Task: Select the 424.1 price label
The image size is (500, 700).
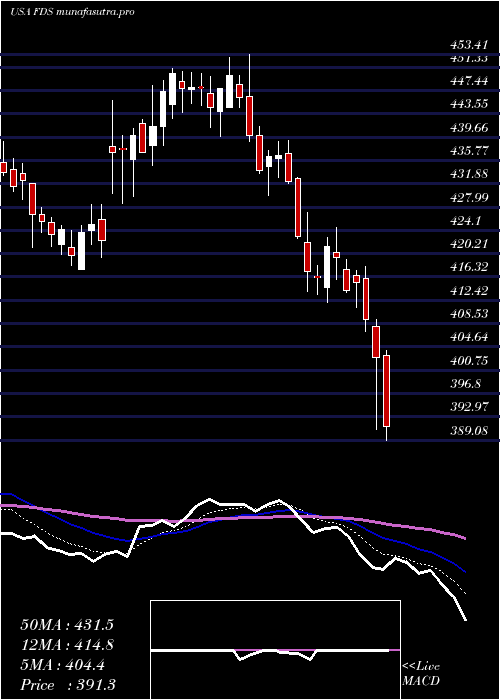Action: coord(468,220)
